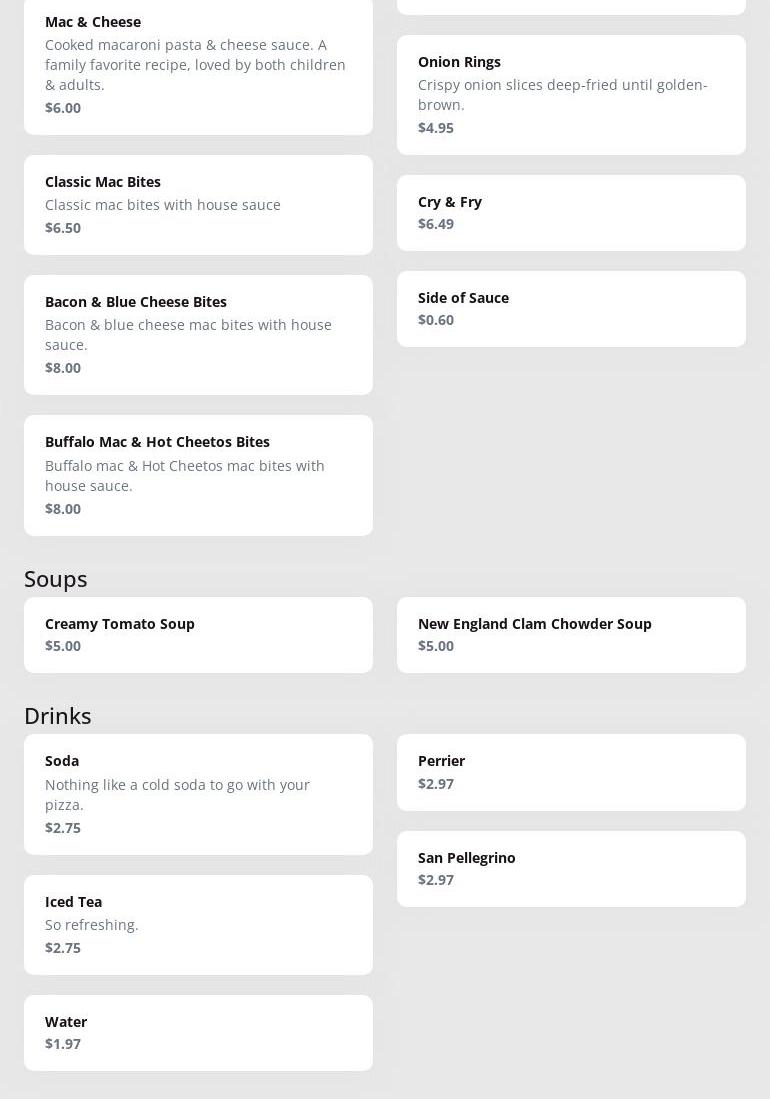
Task: Choose Bacon & Blue Cheese Bites
Action: (198, 334)
